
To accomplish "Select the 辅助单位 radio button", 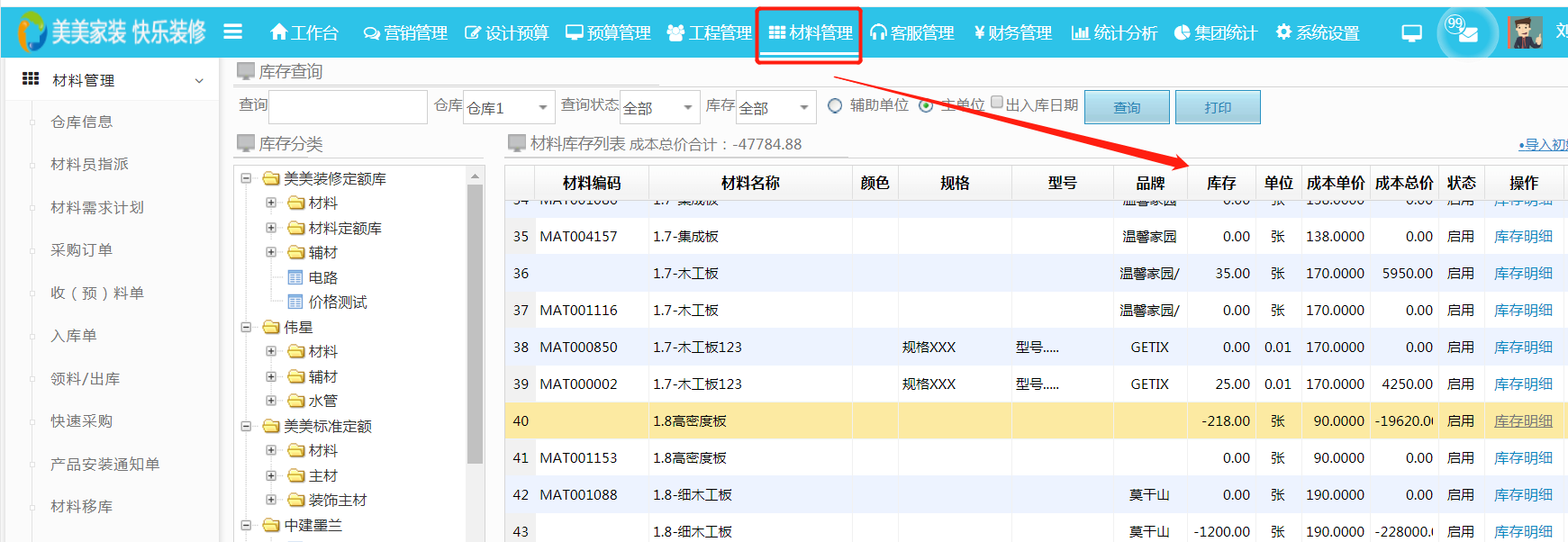I will coord(835,106).
